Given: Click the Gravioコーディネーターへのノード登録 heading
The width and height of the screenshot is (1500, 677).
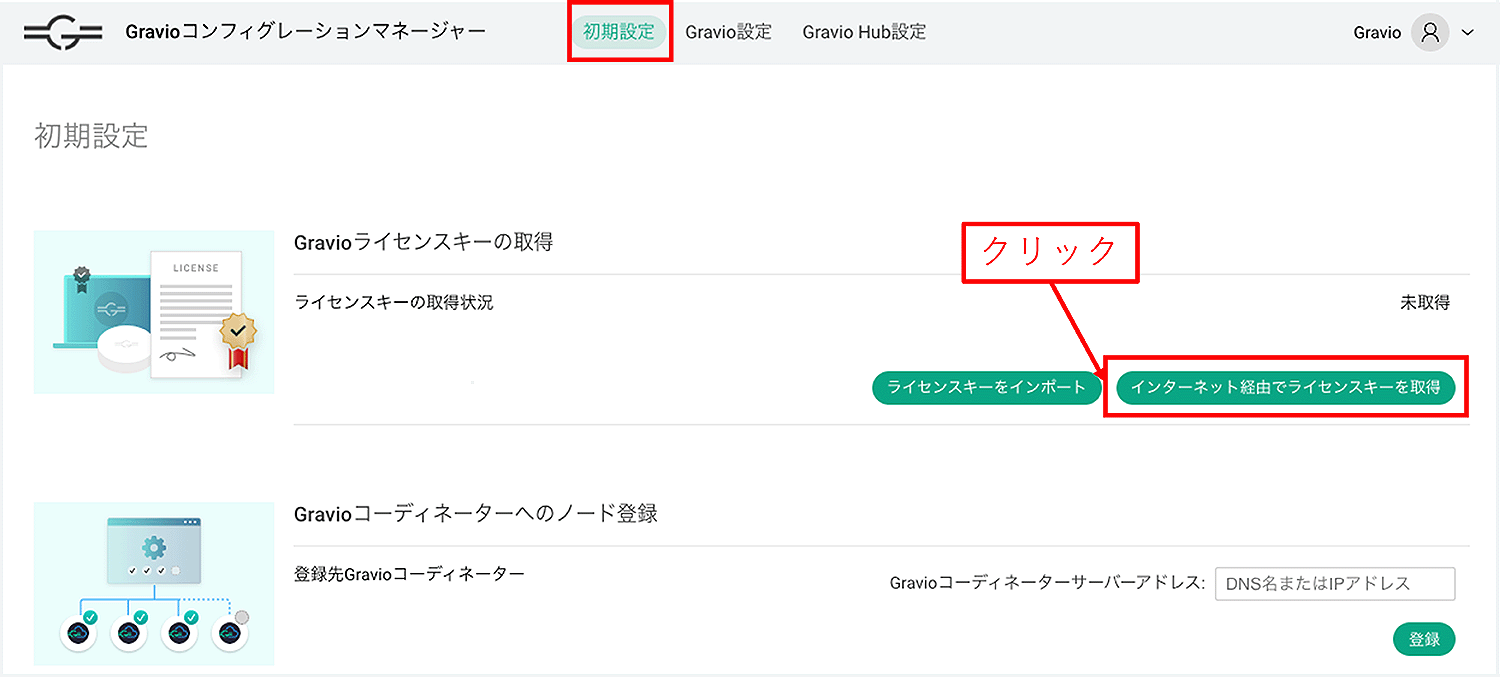Looking at the screenshot, I should coord(476,514).
